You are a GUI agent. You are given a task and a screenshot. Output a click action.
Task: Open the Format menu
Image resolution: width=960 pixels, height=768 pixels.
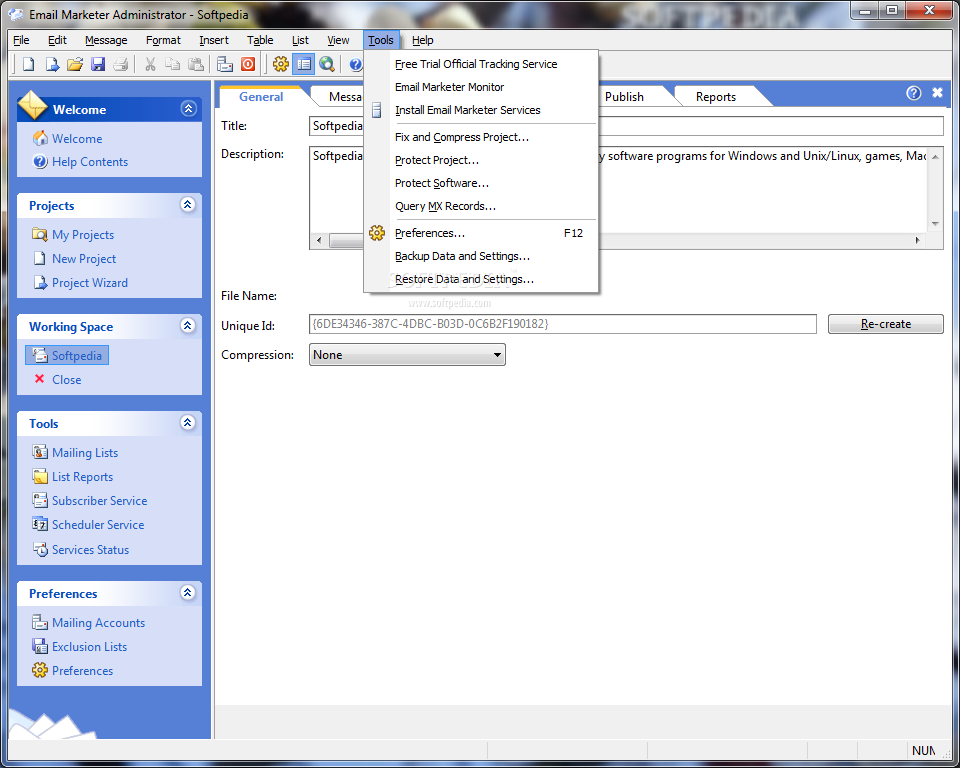163,40
